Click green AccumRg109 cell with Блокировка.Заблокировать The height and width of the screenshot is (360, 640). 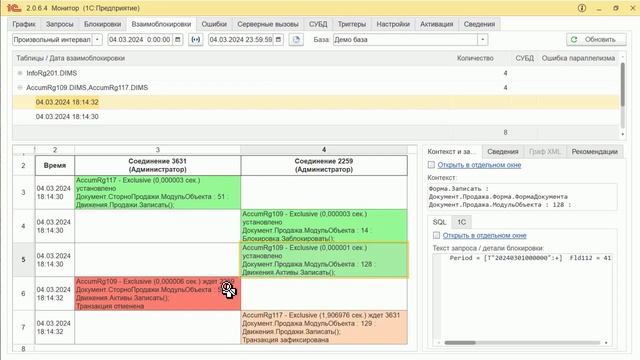324,226
